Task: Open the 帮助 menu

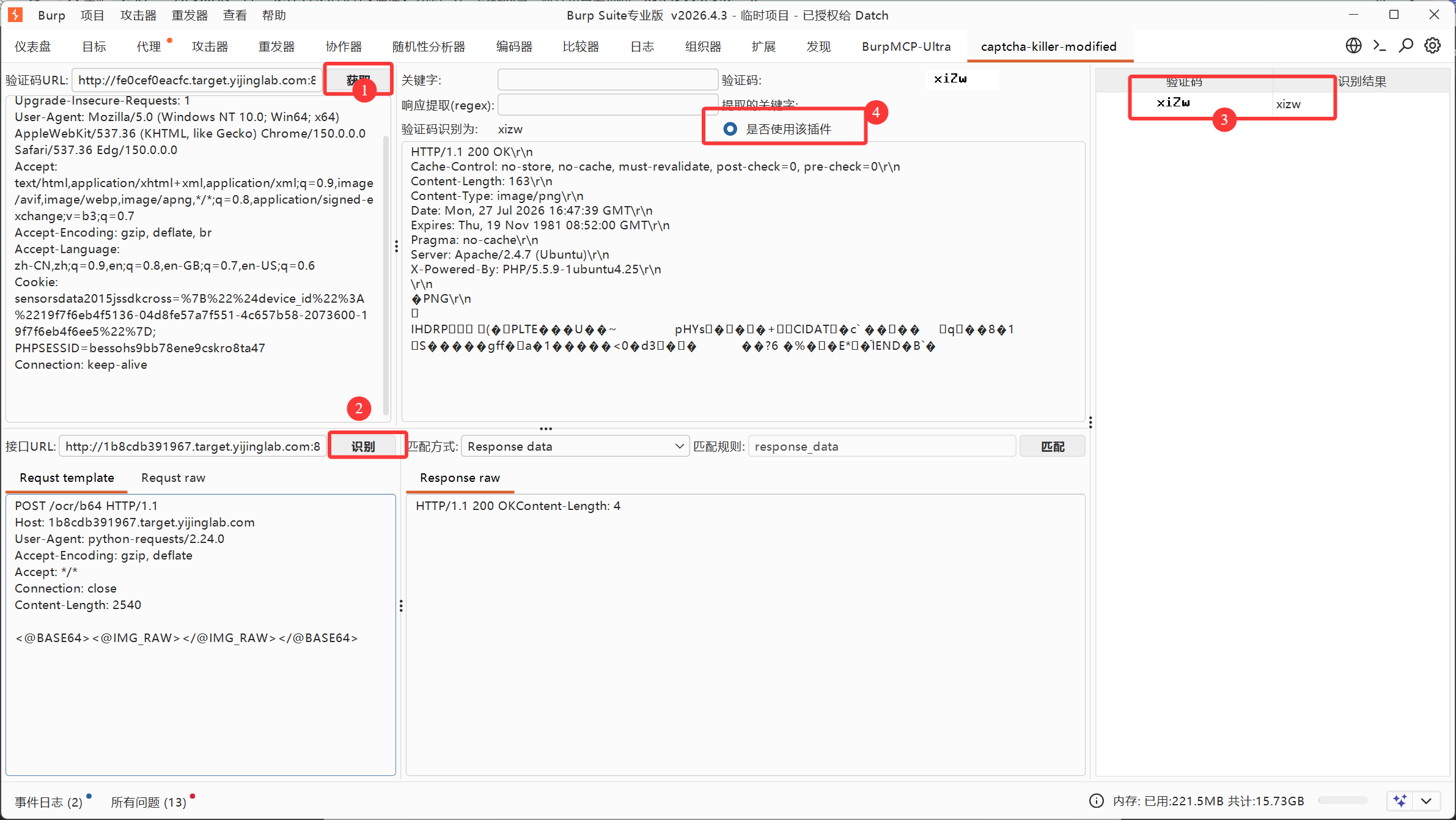Action: (274, 15)
